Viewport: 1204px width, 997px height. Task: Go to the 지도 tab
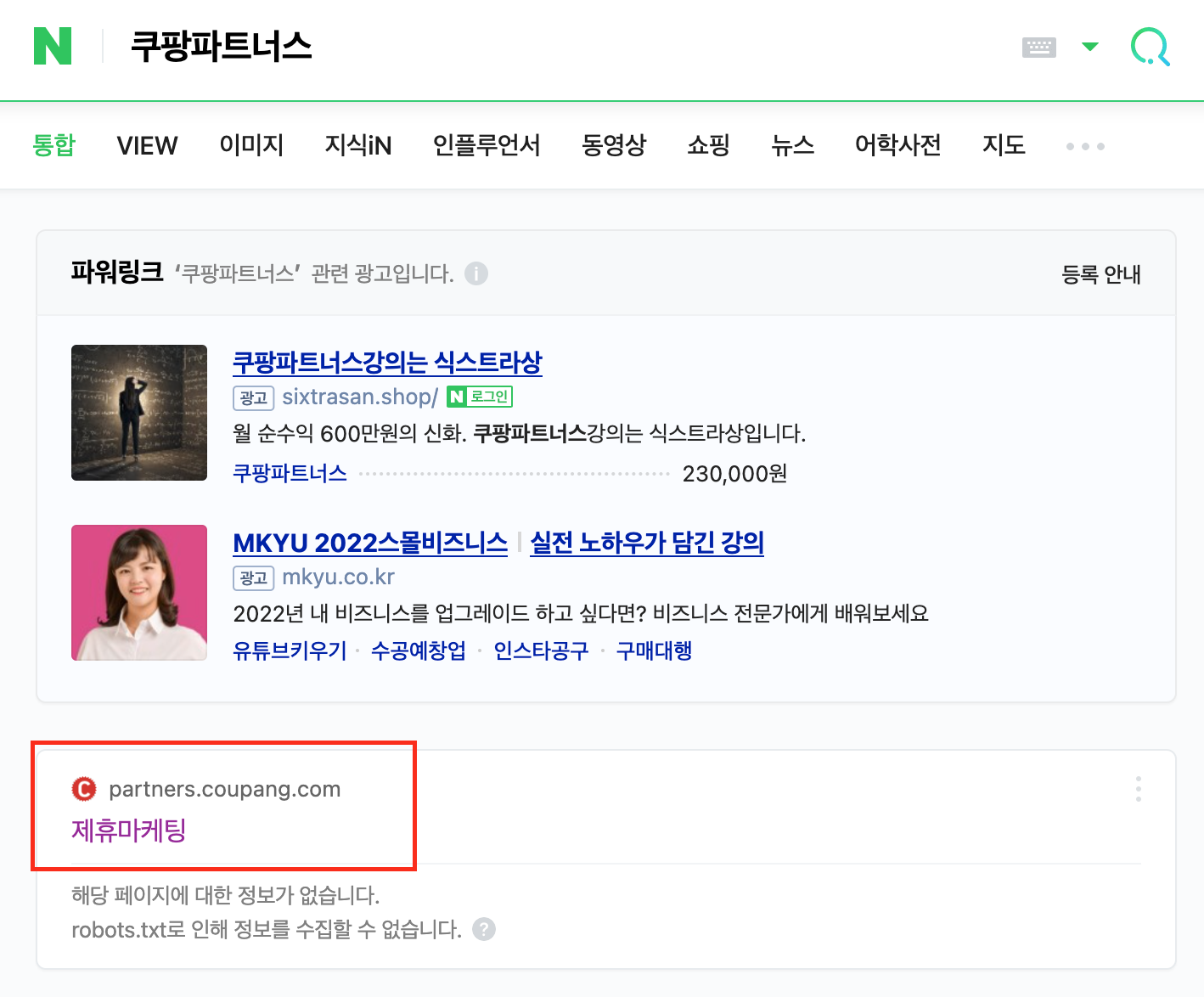click(x=1004, y=145)
